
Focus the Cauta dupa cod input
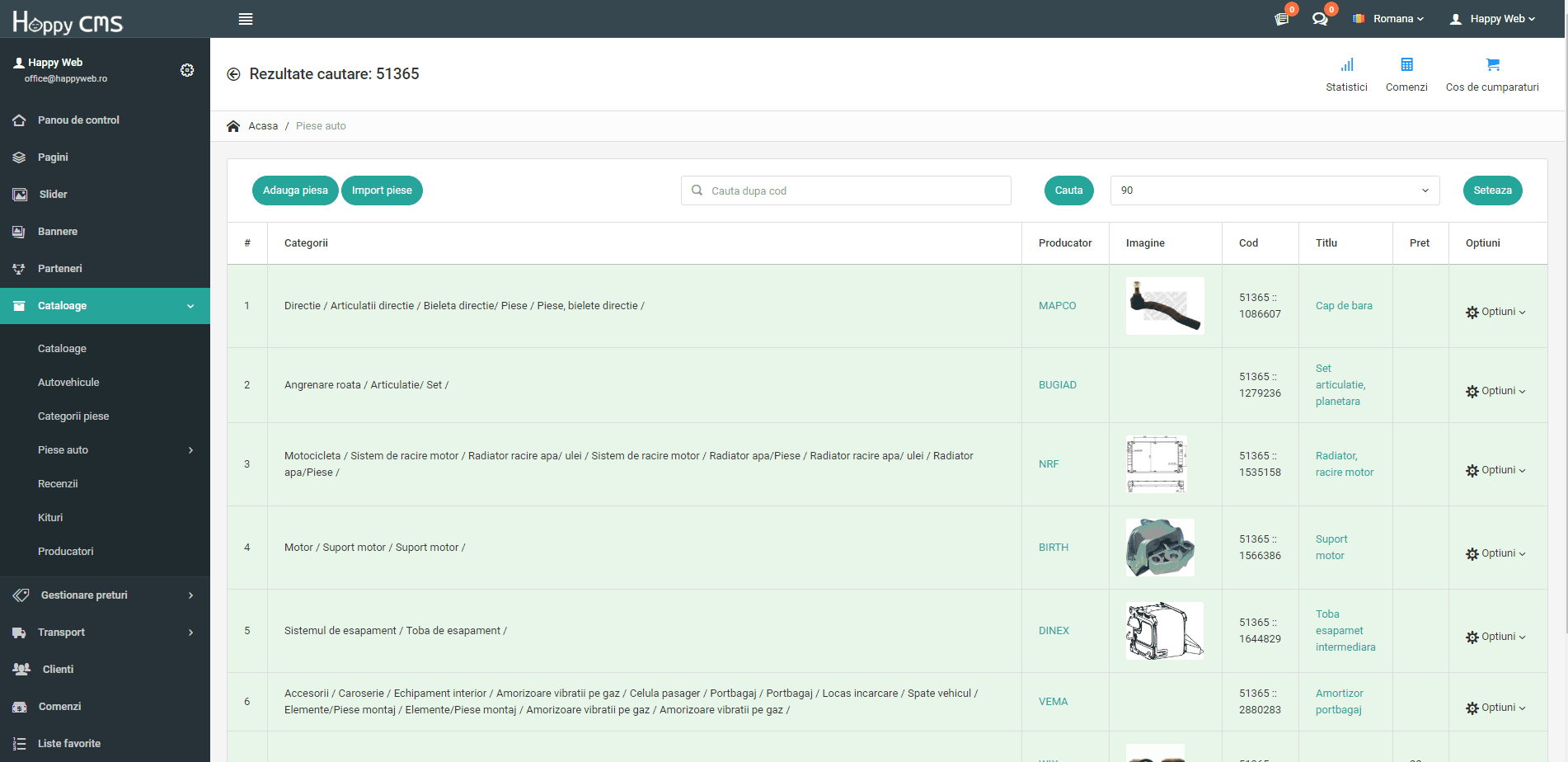846,190
